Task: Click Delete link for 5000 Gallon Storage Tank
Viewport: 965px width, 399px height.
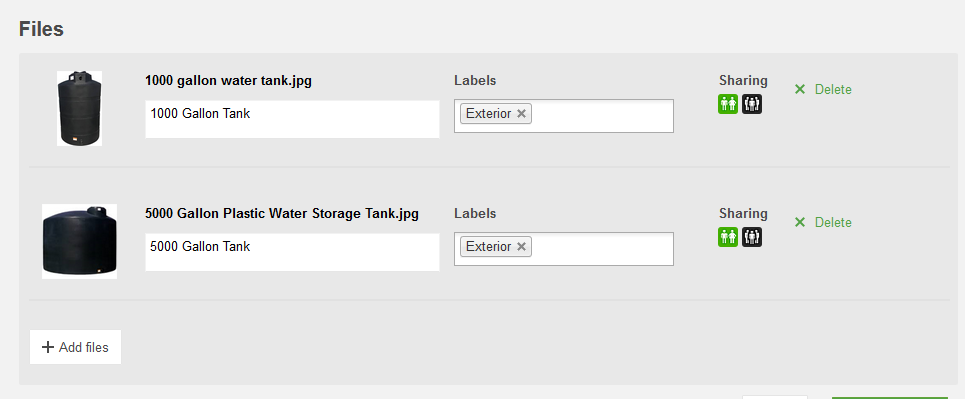Action: pos(833,222)
